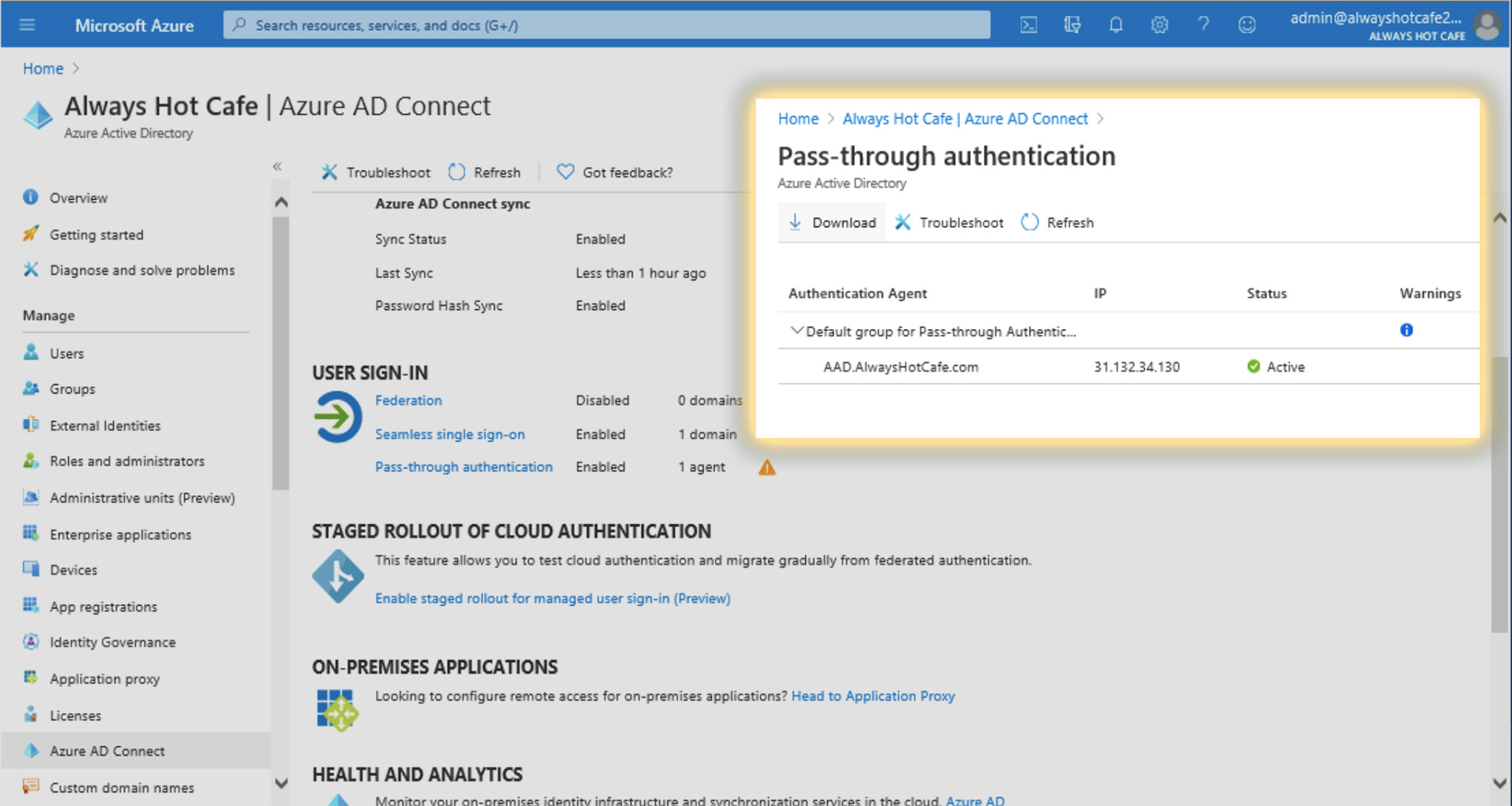Send feedback using the smiley icon

(1247, 24)
